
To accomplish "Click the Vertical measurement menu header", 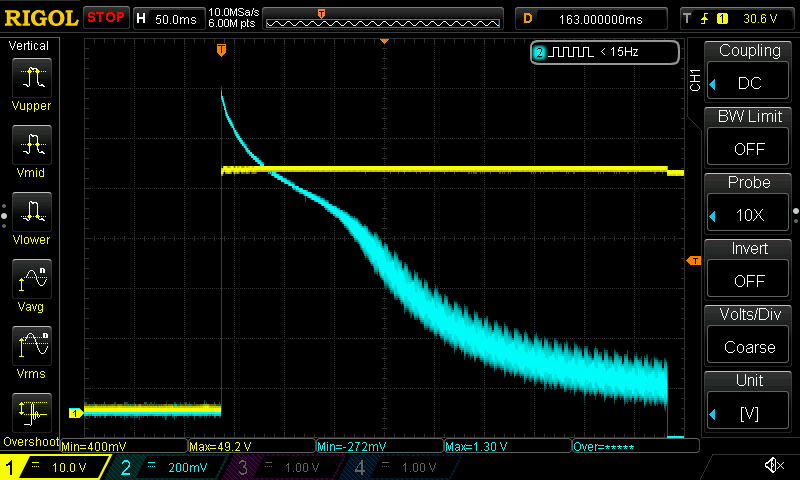I will click(x=29, y=46).
